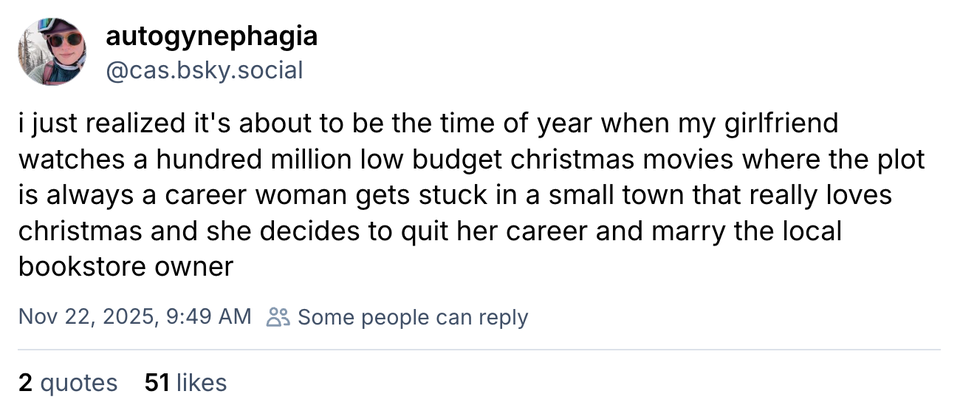Image resolution: width=960 pixels, height=411 pixels.
Task: Click the bold number 51 like count
Action: click(157, 382)
